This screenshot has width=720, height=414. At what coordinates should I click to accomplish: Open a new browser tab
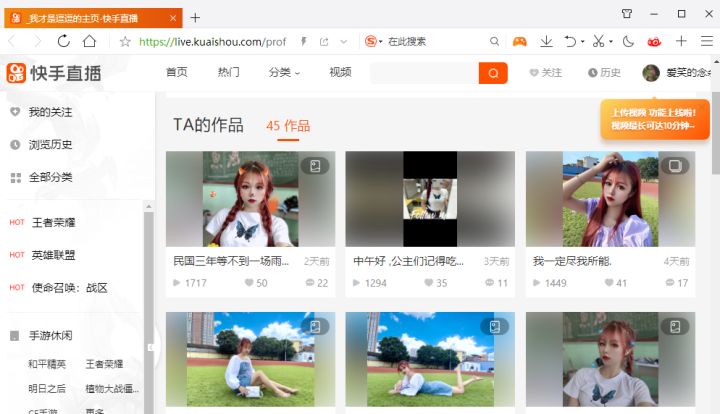click(x=195, y=17)
